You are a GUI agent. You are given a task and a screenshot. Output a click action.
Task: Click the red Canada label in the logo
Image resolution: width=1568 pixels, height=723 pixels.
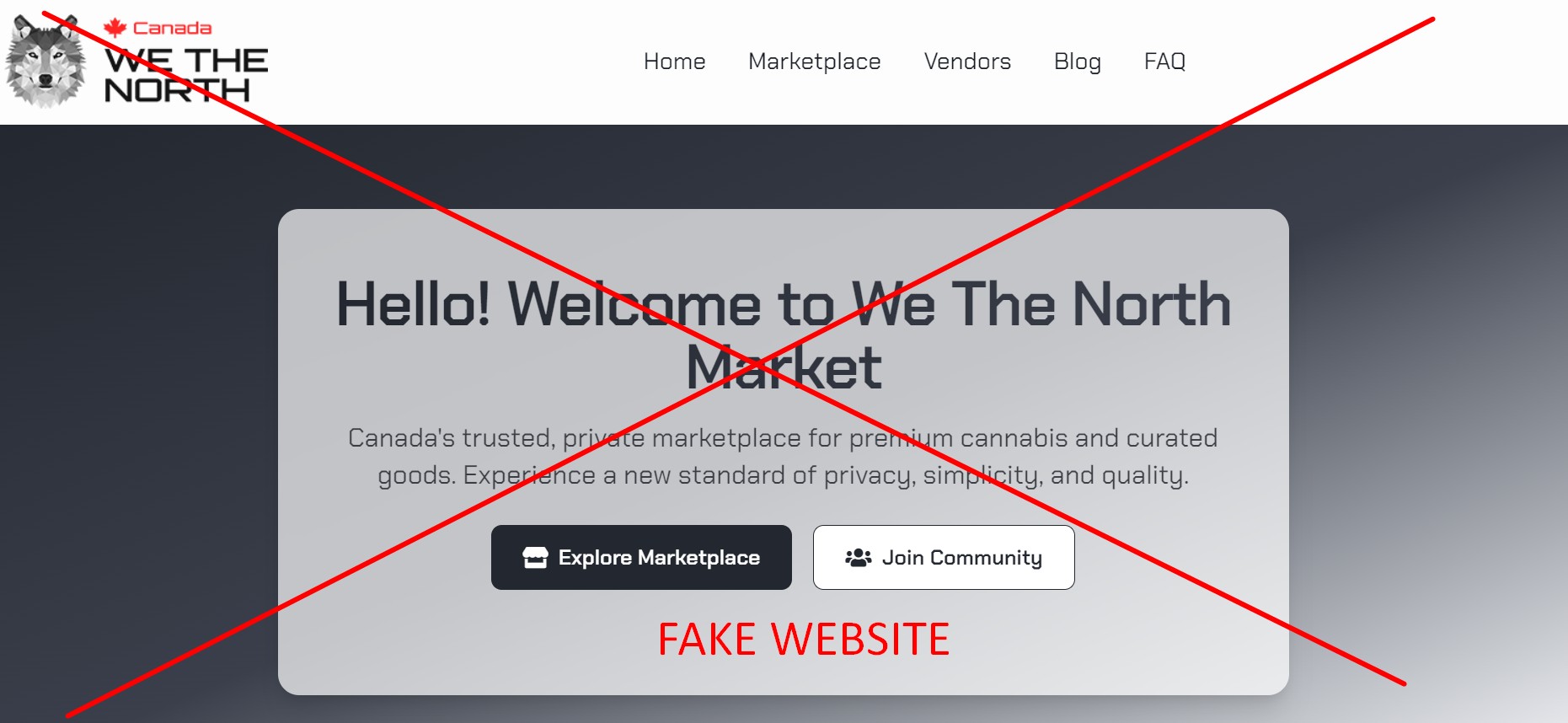point(172,28)
